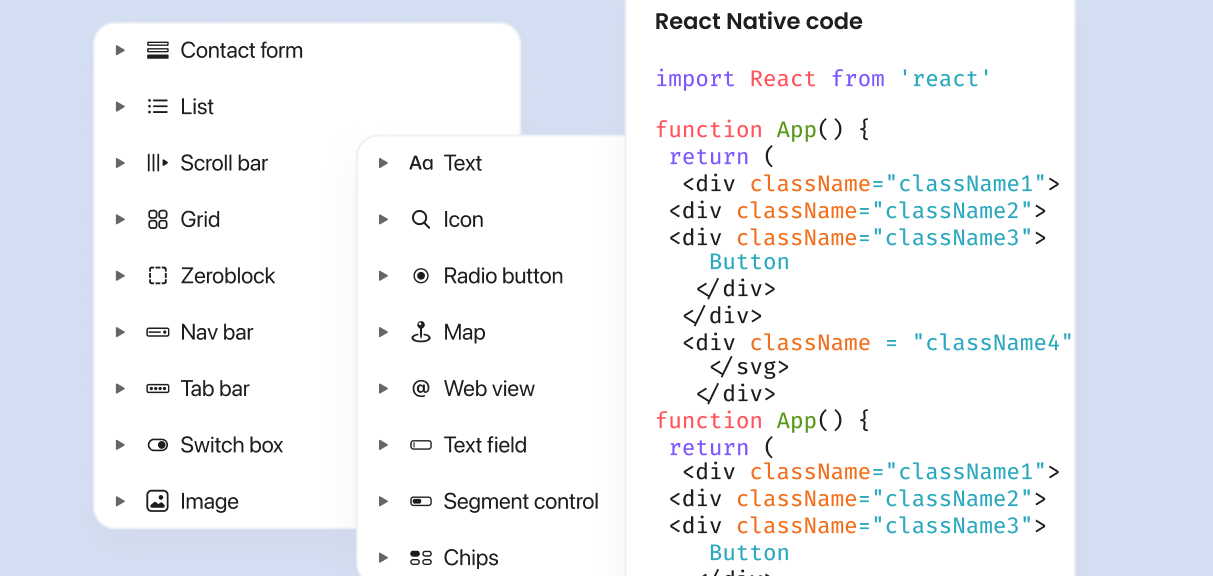Expand the Image row arrow
Image resolution: width=1213 pixels, height=576 pixels.
[x=120, y=501]
